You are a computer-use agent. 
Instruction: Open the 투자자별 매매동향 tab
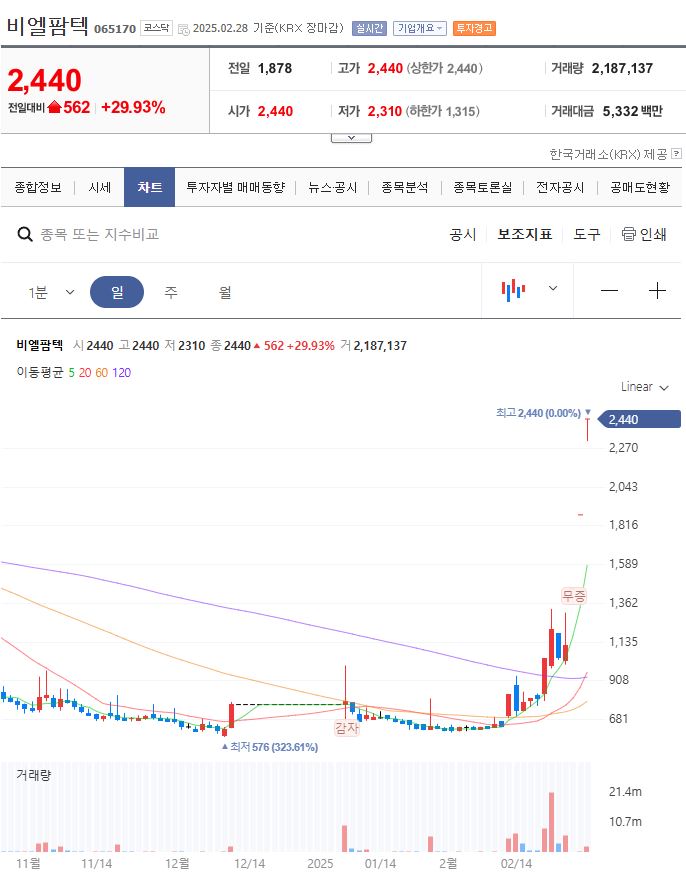click(236, 187)
